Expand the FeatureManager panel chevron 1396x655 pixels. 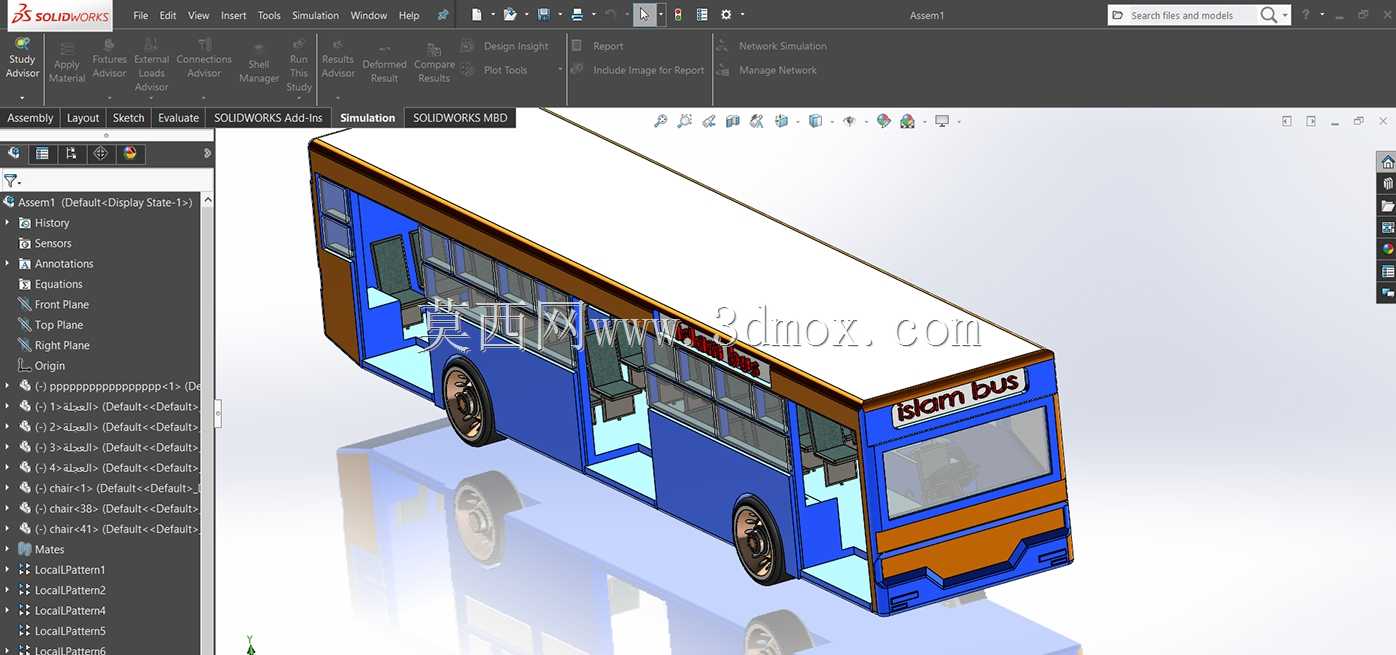tap(207, 153)
